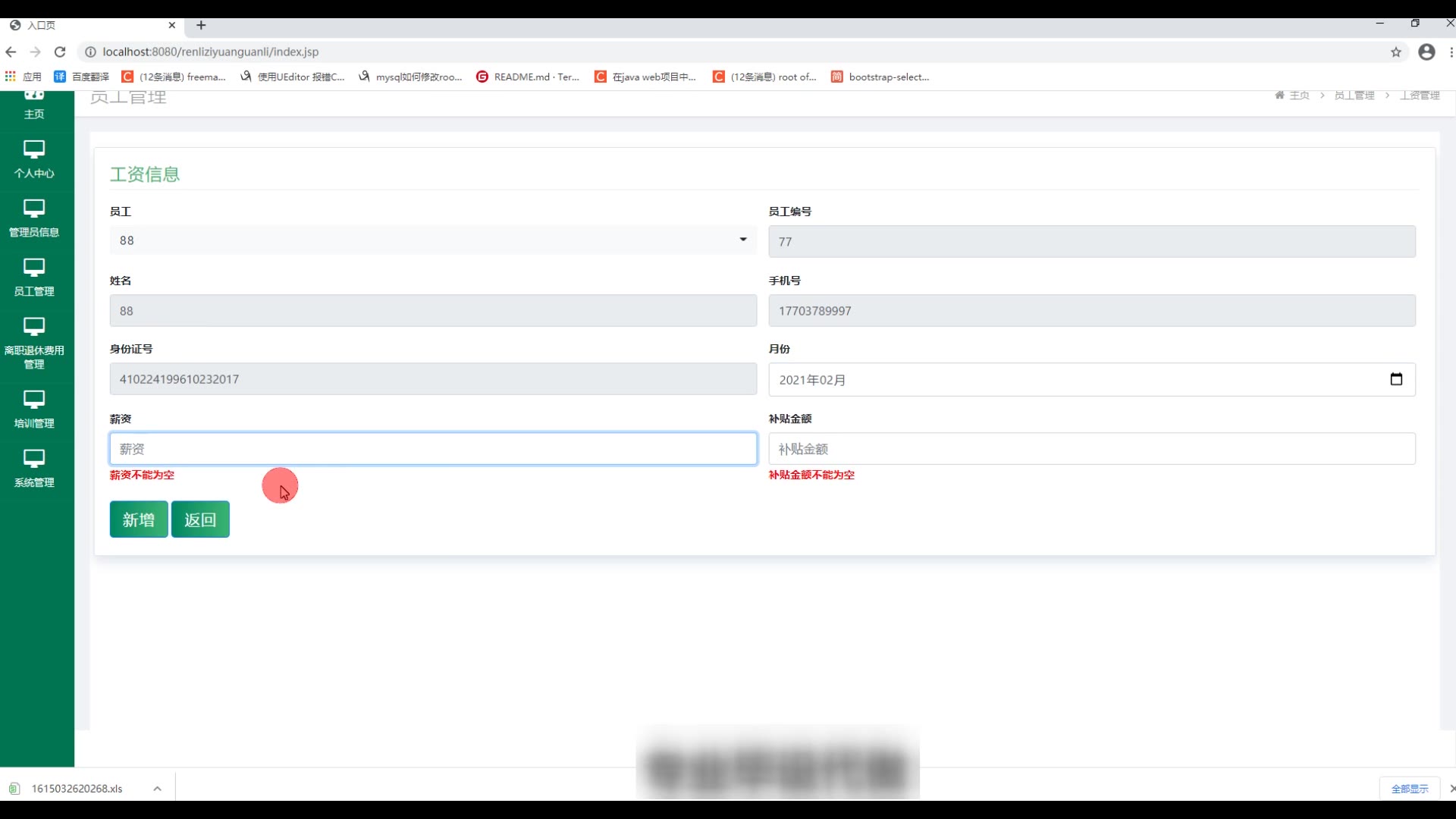Screen dimensions: 1456x819
Task: Select 离职退休费用管理 sidebar icon
Action: 34,327
